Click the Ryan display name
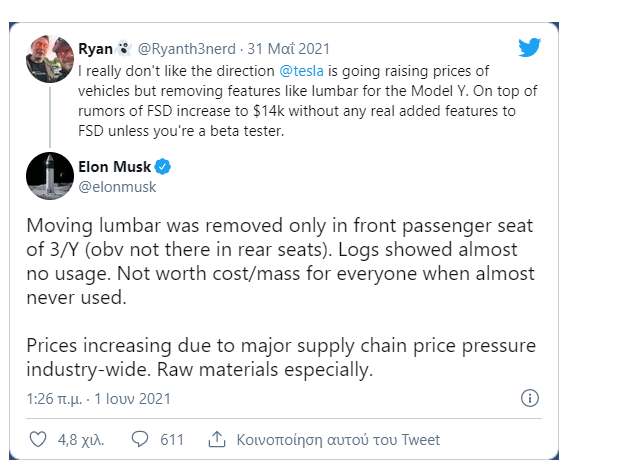 95,47
